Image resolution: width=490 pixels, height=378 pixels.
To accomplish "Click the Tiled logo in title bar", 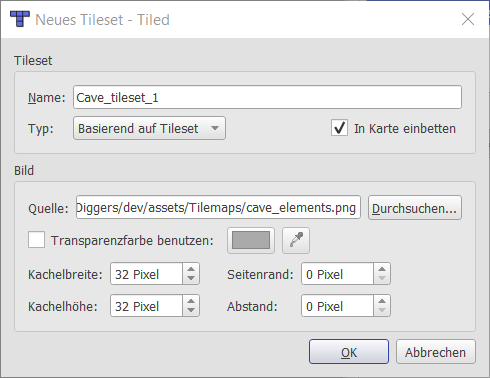I will point(20,19).
